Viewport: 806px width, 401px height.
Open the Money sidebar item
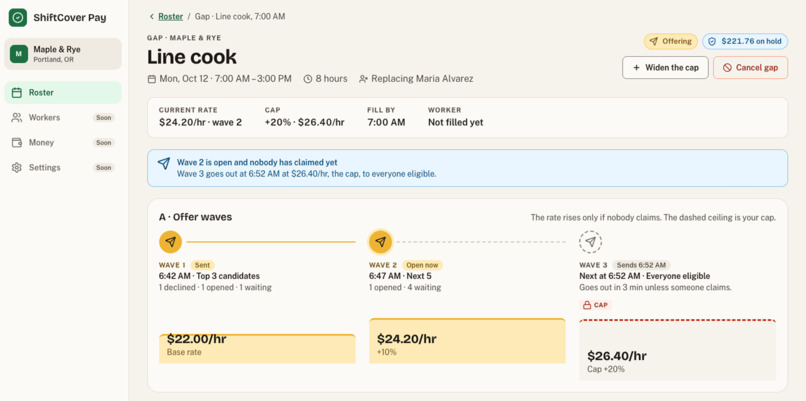click(x=63, y=142)
